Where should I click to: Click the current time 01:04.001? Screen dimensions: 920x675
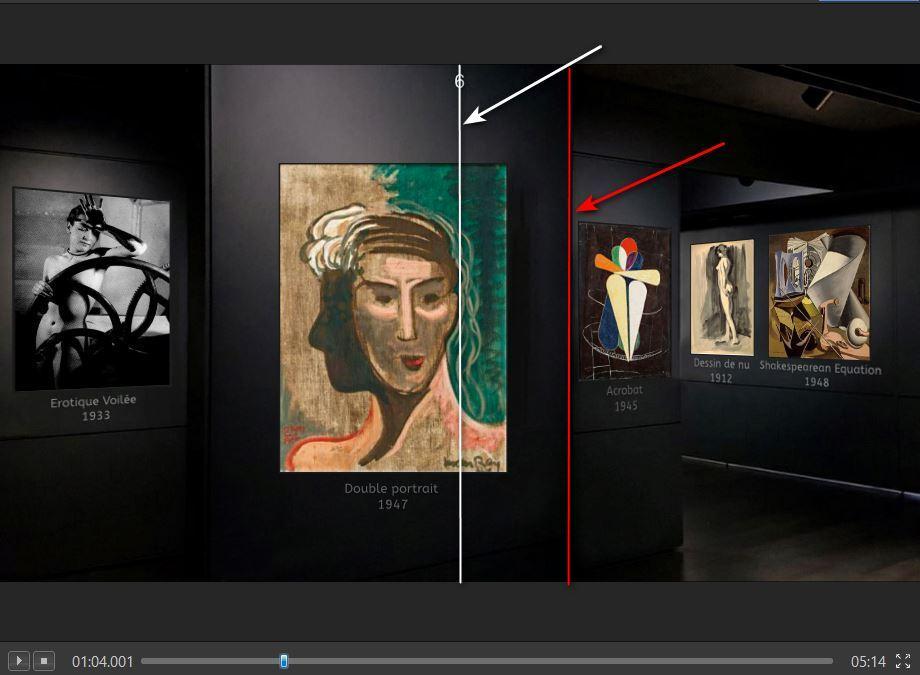tap(103, 662)
